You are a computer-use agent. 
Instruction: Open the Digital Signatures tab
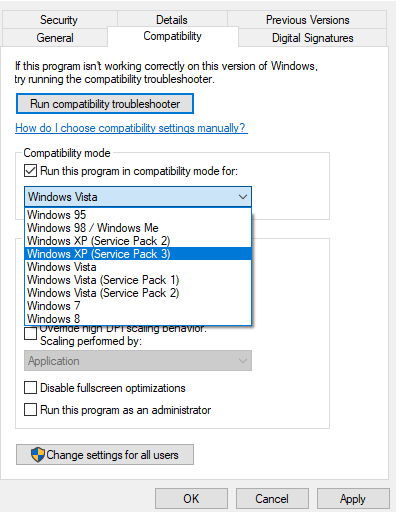point(313,38)
